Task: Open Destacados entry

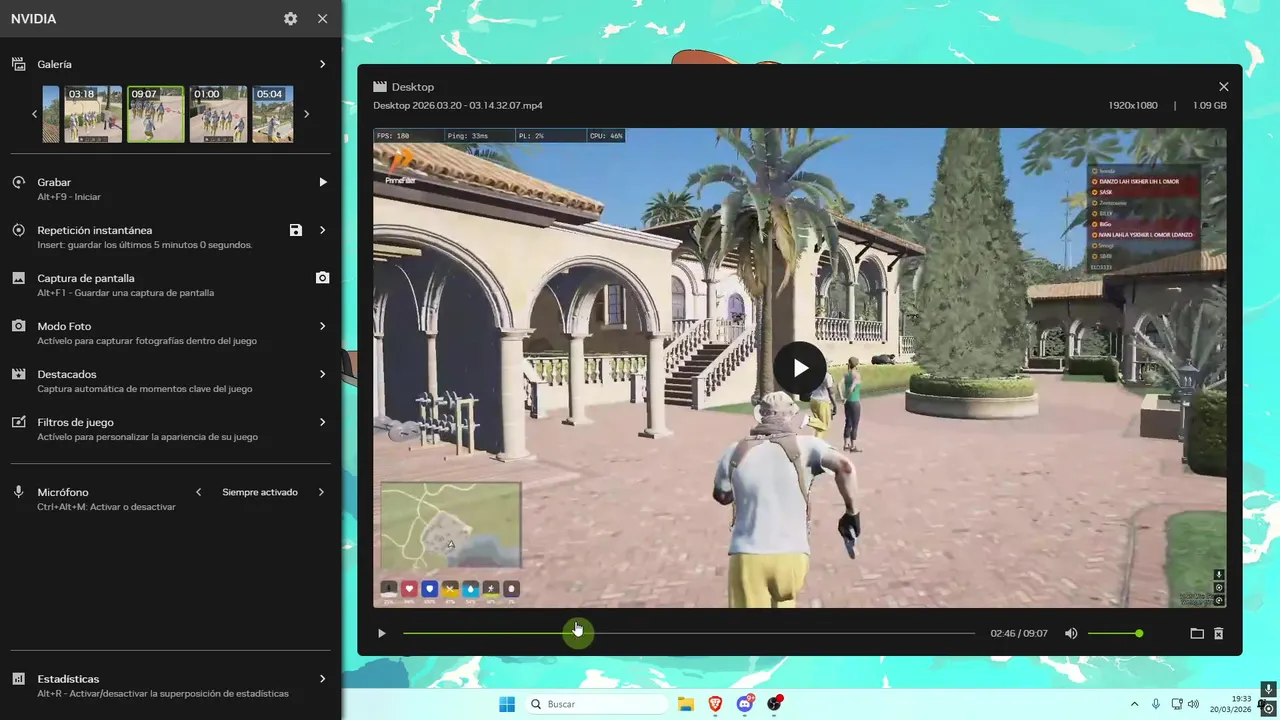Action: tap(170, 381)
